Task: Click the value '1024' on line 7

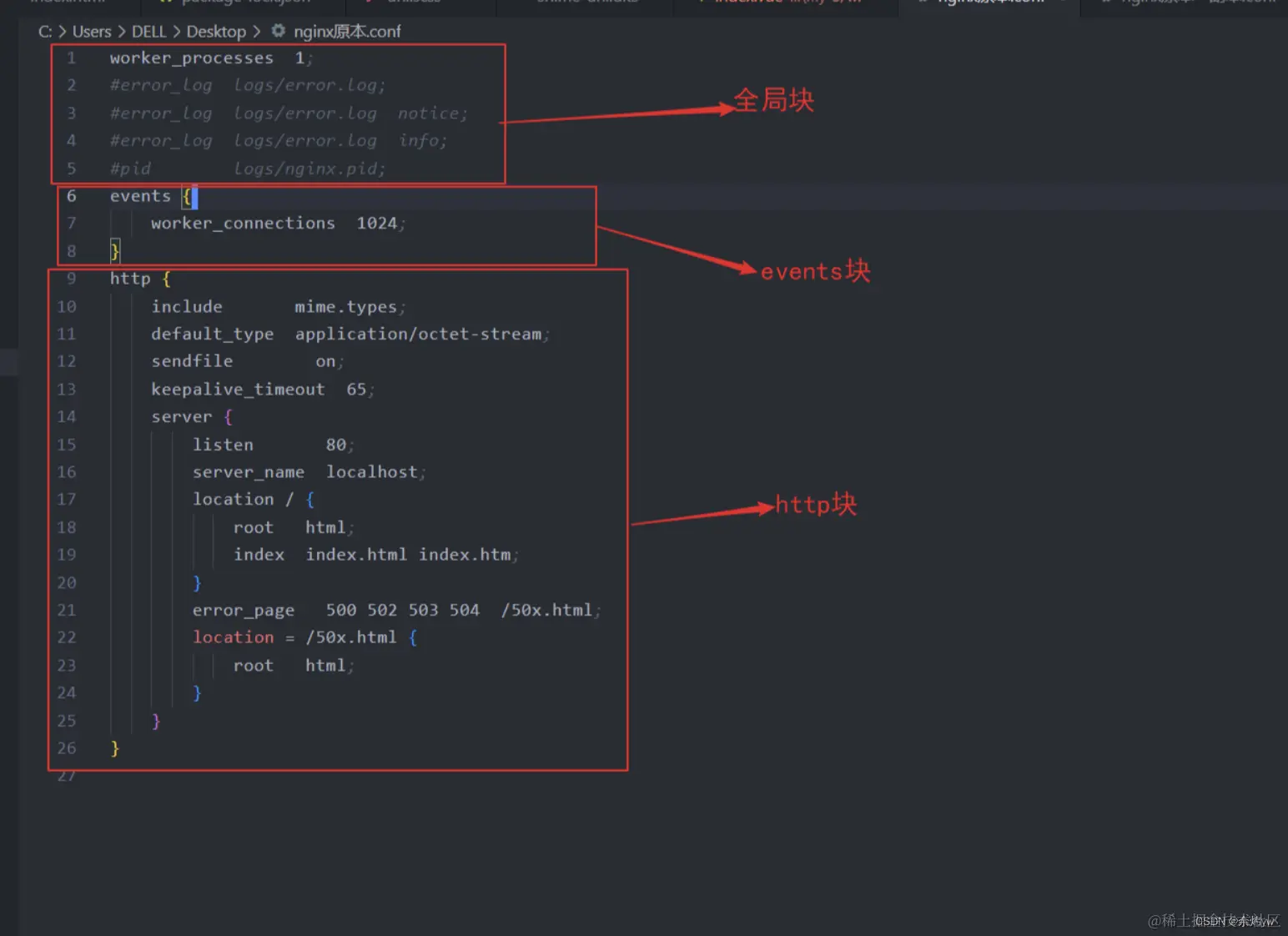Action: pyautogui.click(x=377, y=224)
